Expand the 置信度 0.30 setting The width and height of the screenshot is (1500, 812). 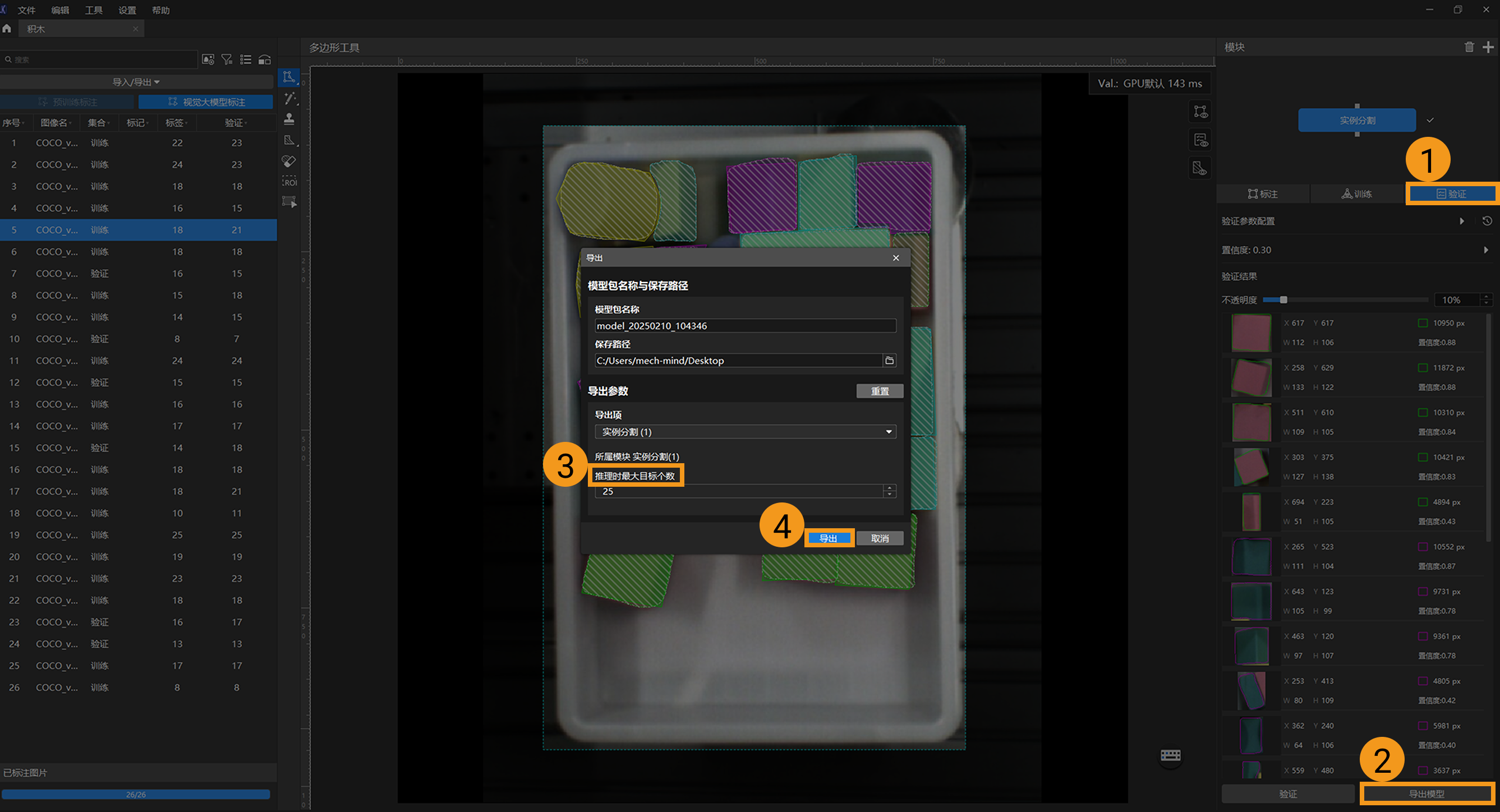pyautogui.click(x=1485, y=250)
